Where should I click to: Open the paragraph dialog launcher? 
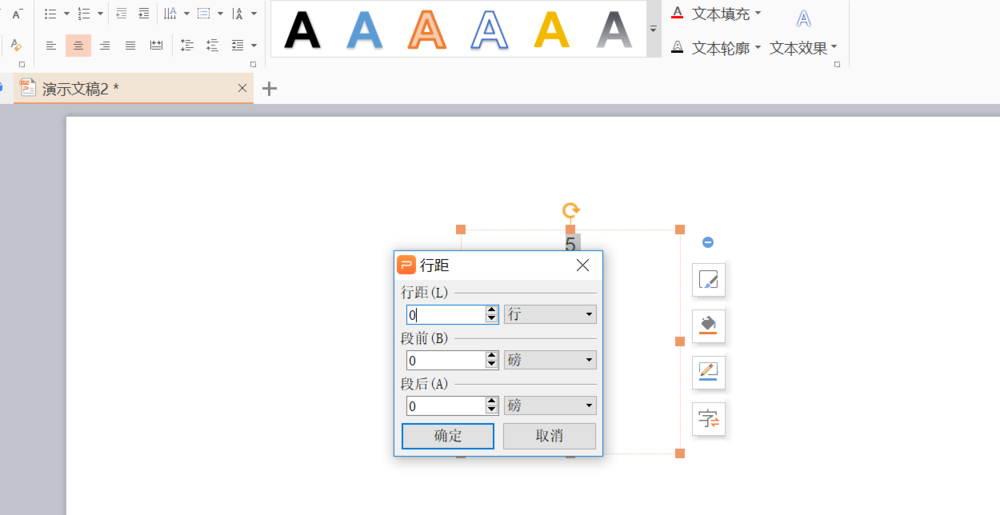tap(253, 64)
